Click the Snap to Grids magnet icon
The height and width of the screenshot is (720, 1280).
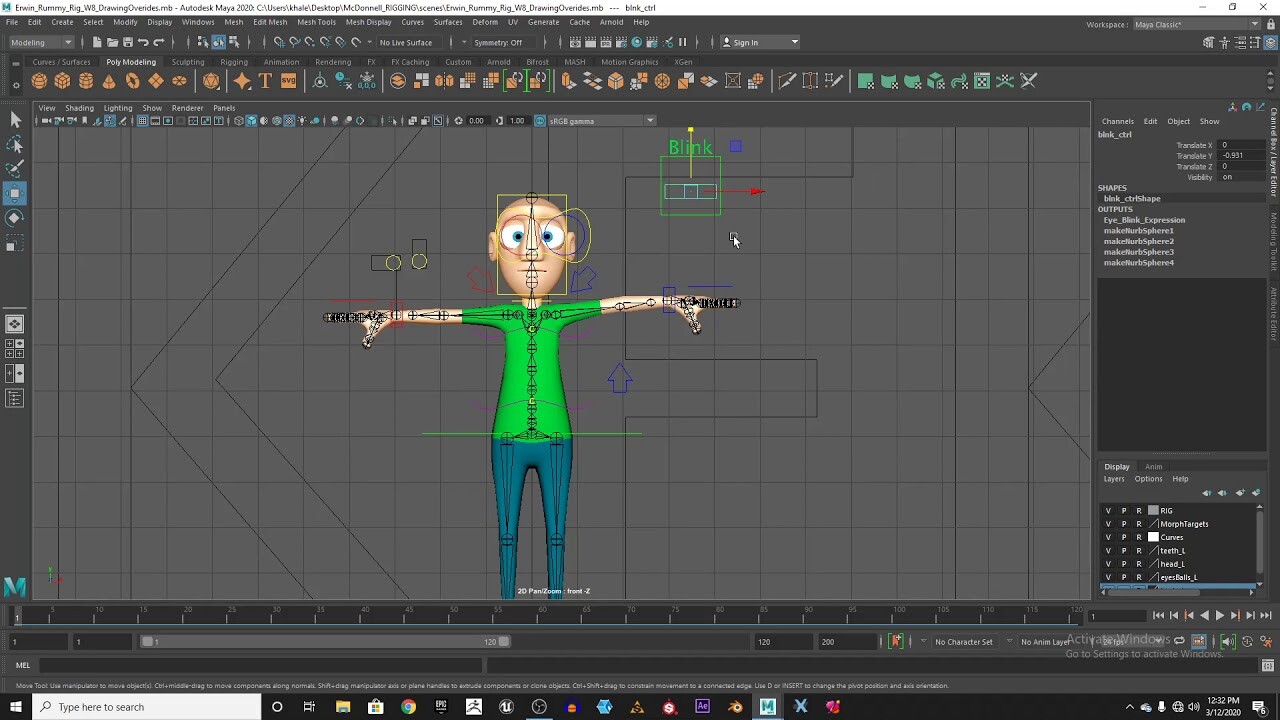(278, 42)
